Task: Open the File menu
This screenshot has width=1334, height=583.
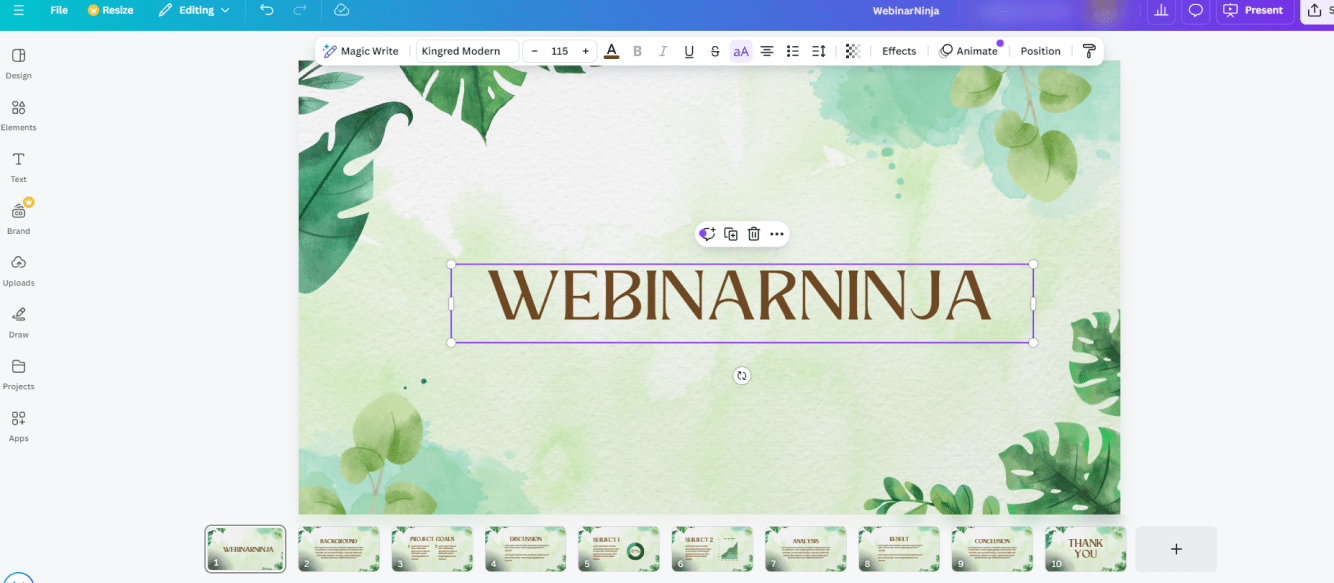Action: (59, 10)
